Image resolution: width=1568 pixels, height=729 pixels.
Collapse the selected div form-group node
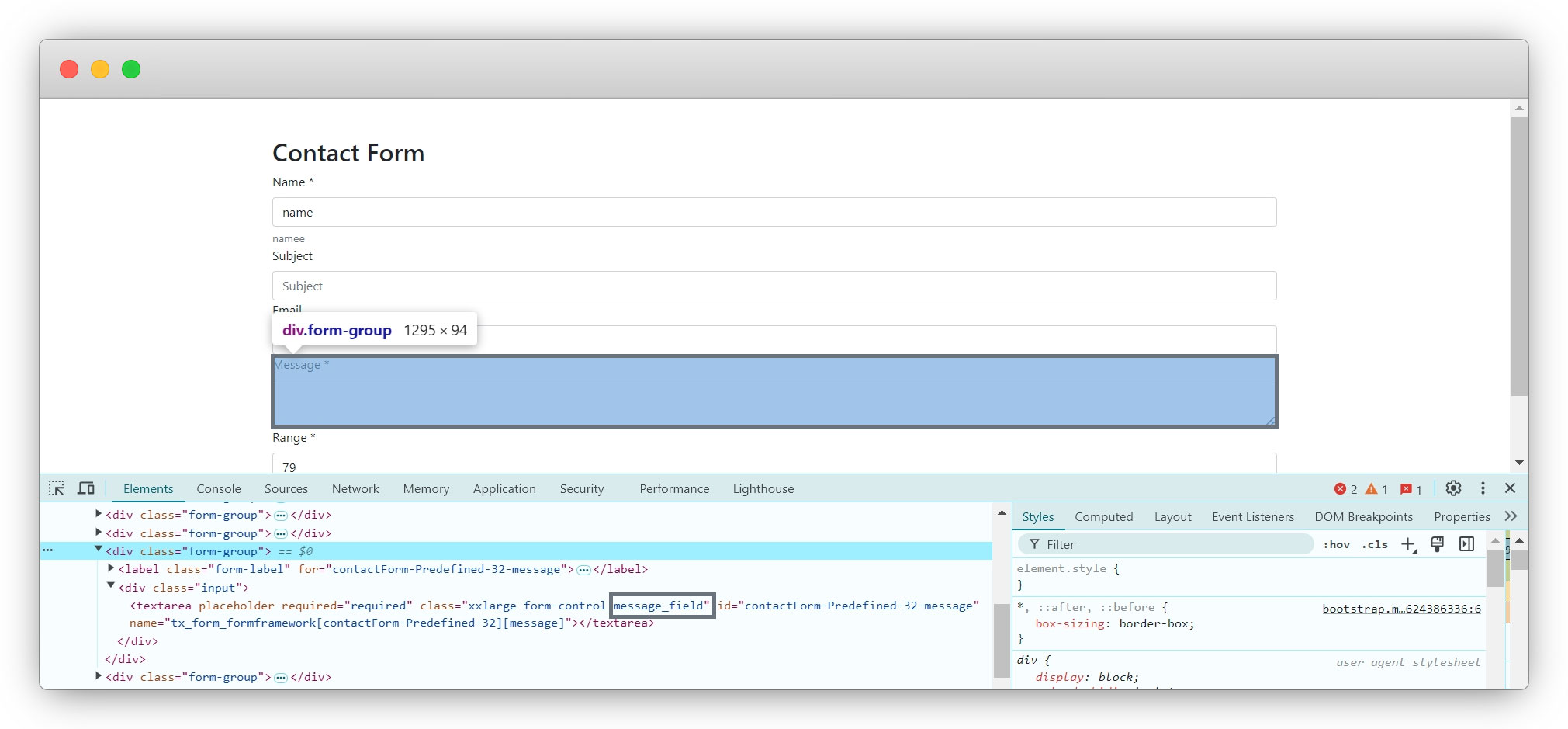(99, 550)
